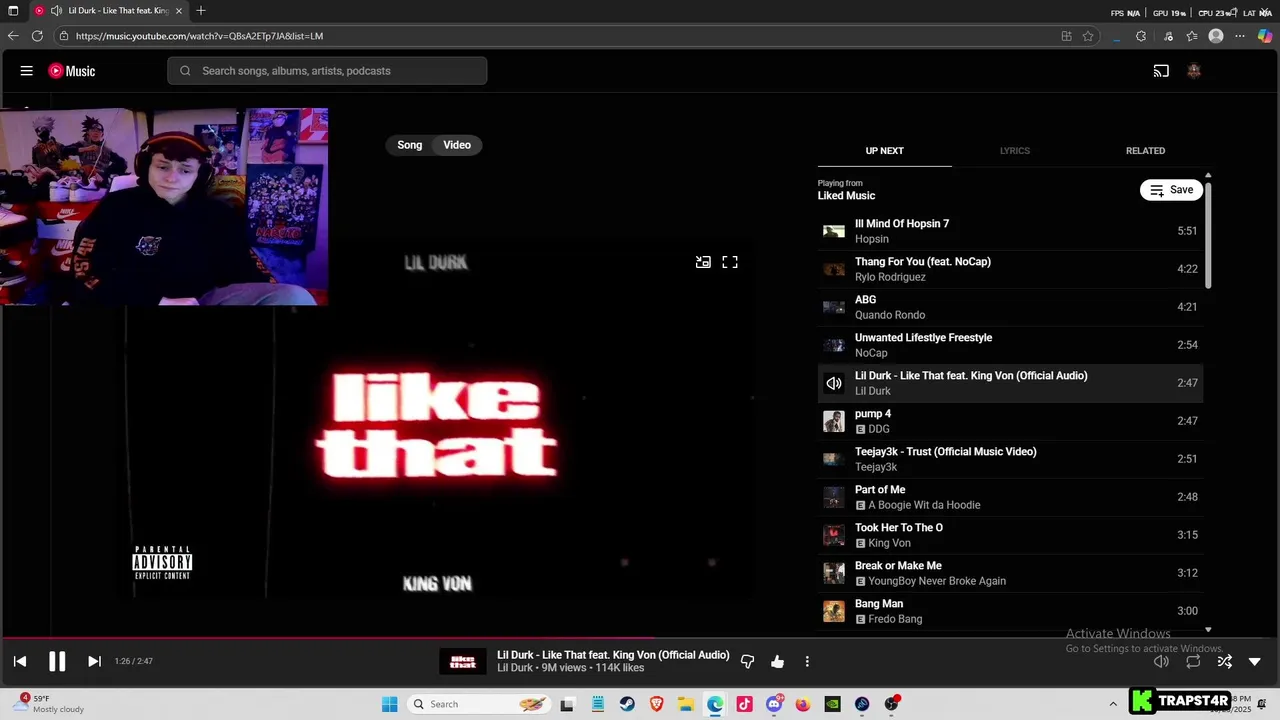Open browser profile avatar

(1216, 36)
